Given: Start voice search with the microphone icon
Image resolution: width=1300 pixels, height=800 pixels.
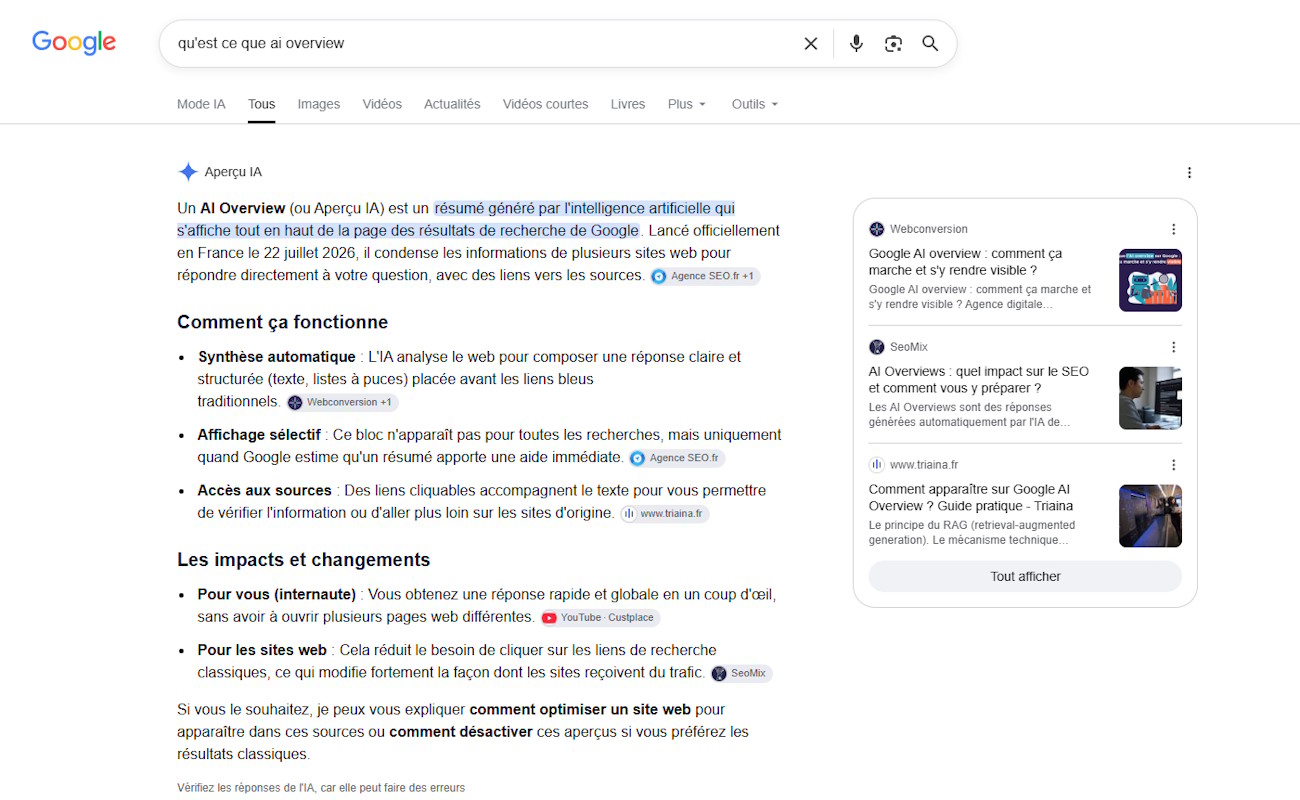Looking at the screenshot, I should click(856, 44).
